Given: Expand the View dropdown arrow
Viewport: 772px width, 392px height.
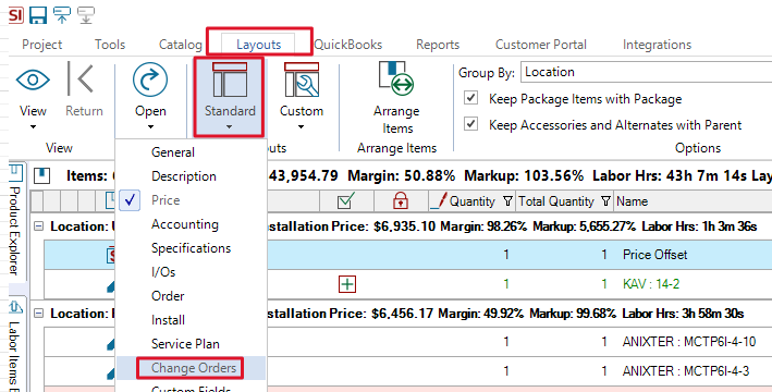Looking at the screenshot, I should tap(33, 127).
